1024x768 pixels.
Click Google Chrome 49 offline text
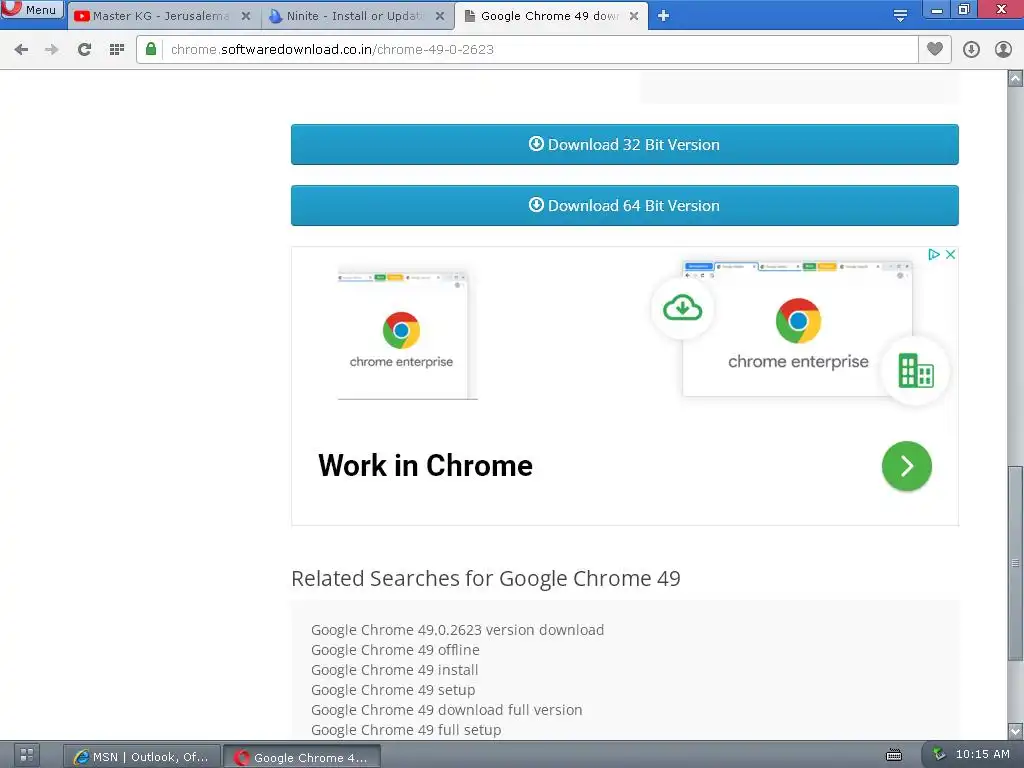tap(395, 650)
